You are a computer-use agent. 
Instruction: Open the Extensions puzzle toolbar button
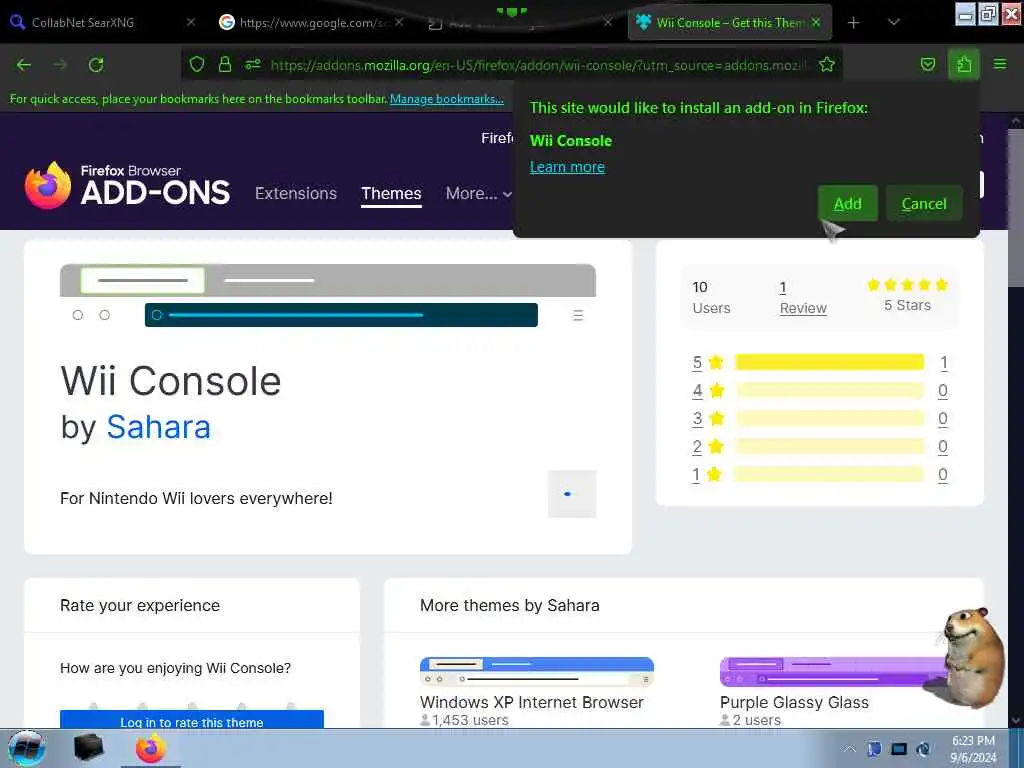[x=964, y=64]
